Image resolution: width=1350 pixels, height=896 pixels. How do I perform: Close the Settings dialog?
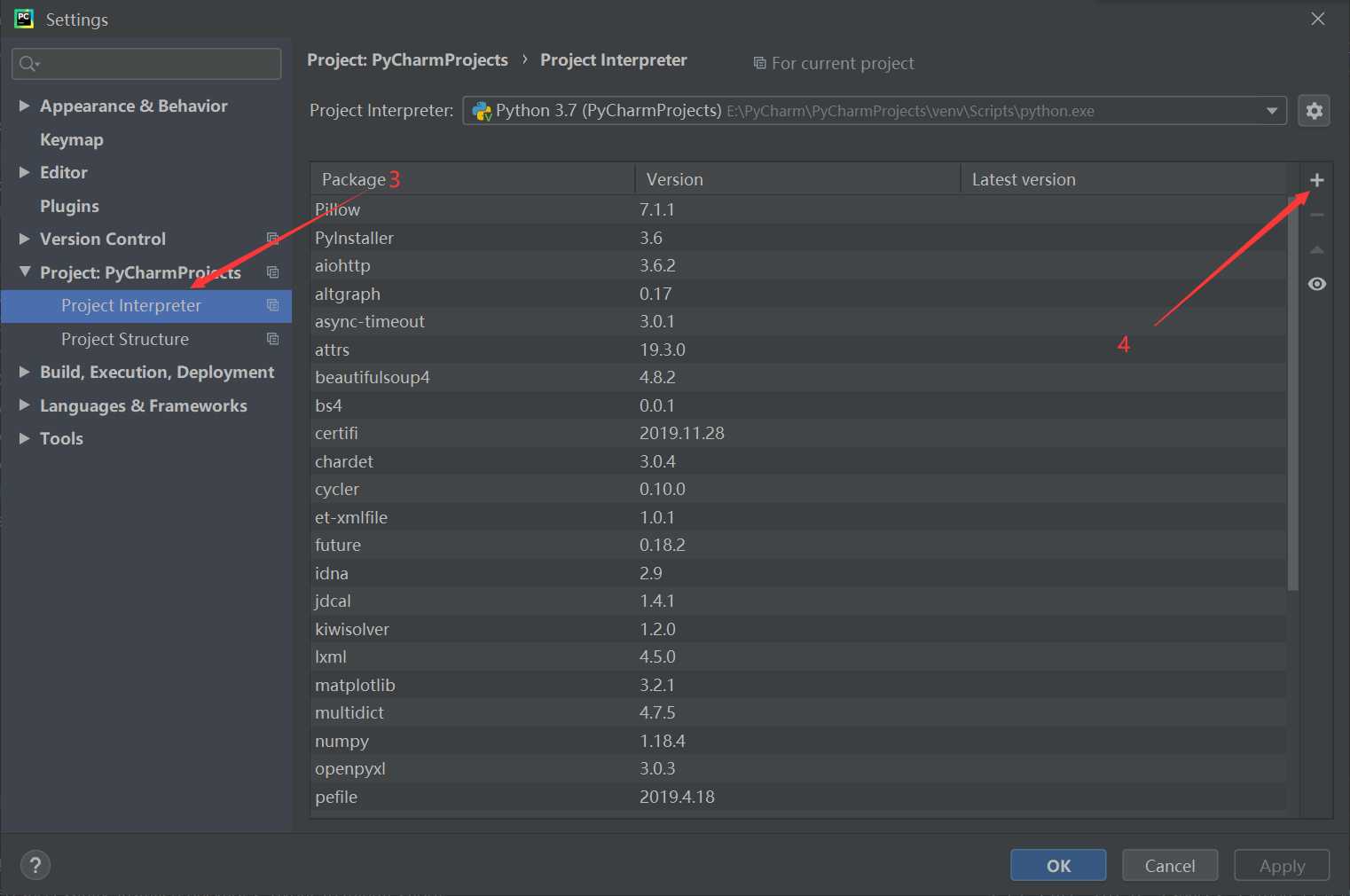pyautogui.click(x=1318, y=19)
